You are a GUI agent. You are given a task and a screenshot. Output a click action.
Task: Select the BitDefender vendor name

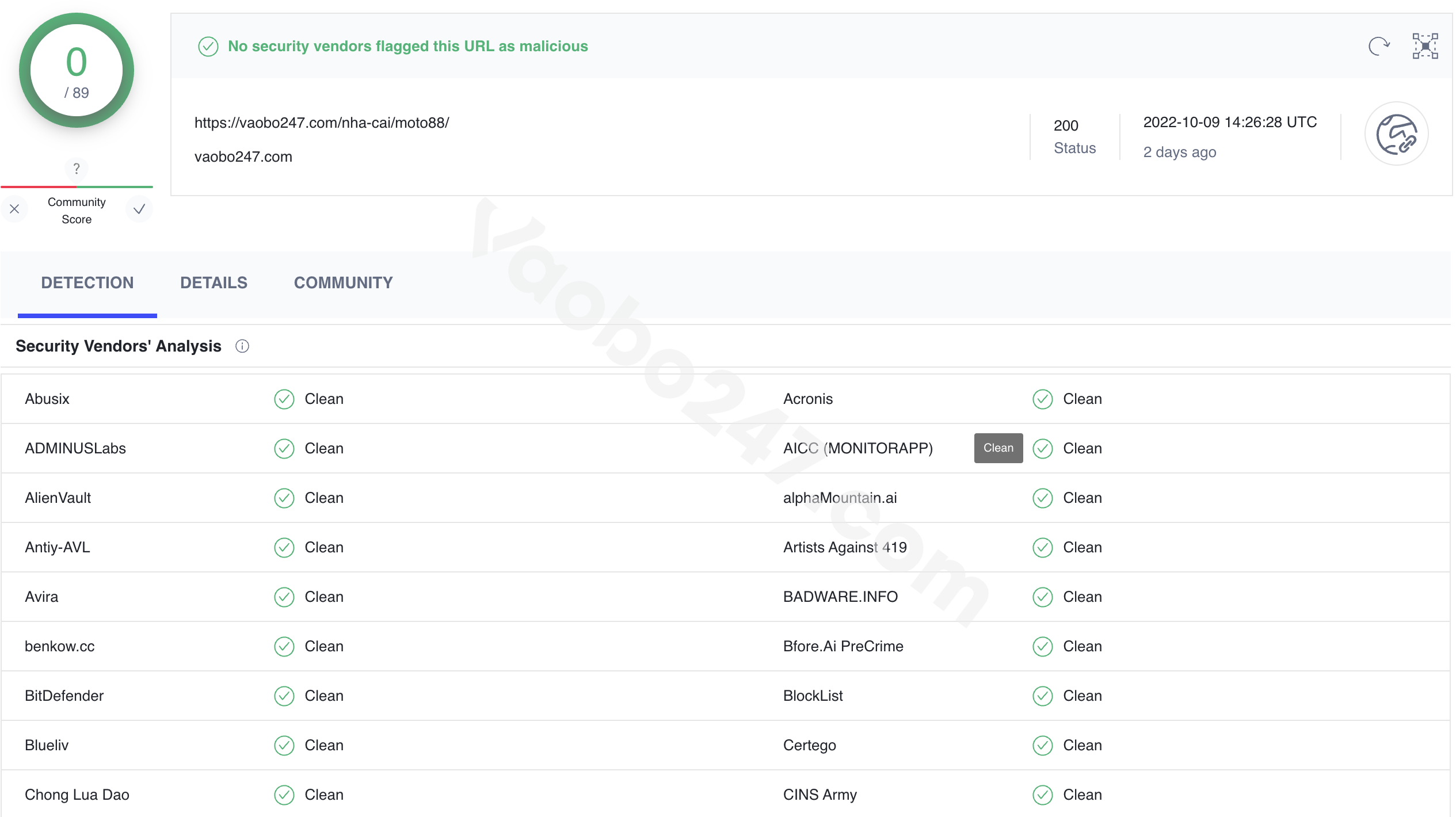64,696
